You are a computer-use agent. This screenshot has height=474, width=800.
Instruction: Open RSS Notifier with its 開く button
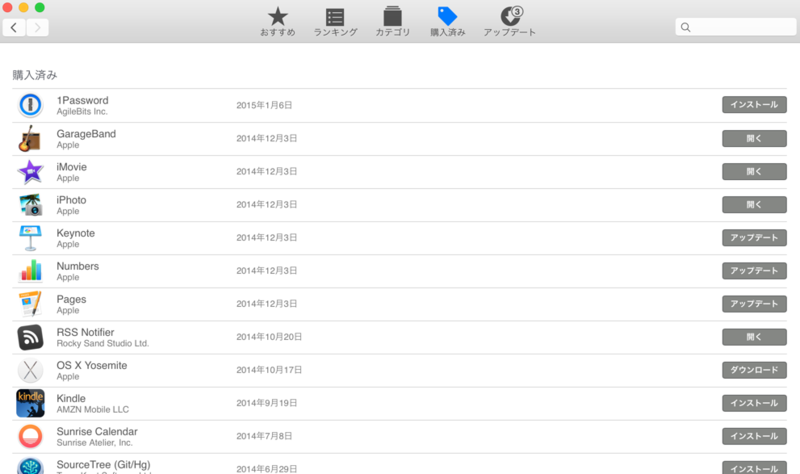(x=754, y=337)
